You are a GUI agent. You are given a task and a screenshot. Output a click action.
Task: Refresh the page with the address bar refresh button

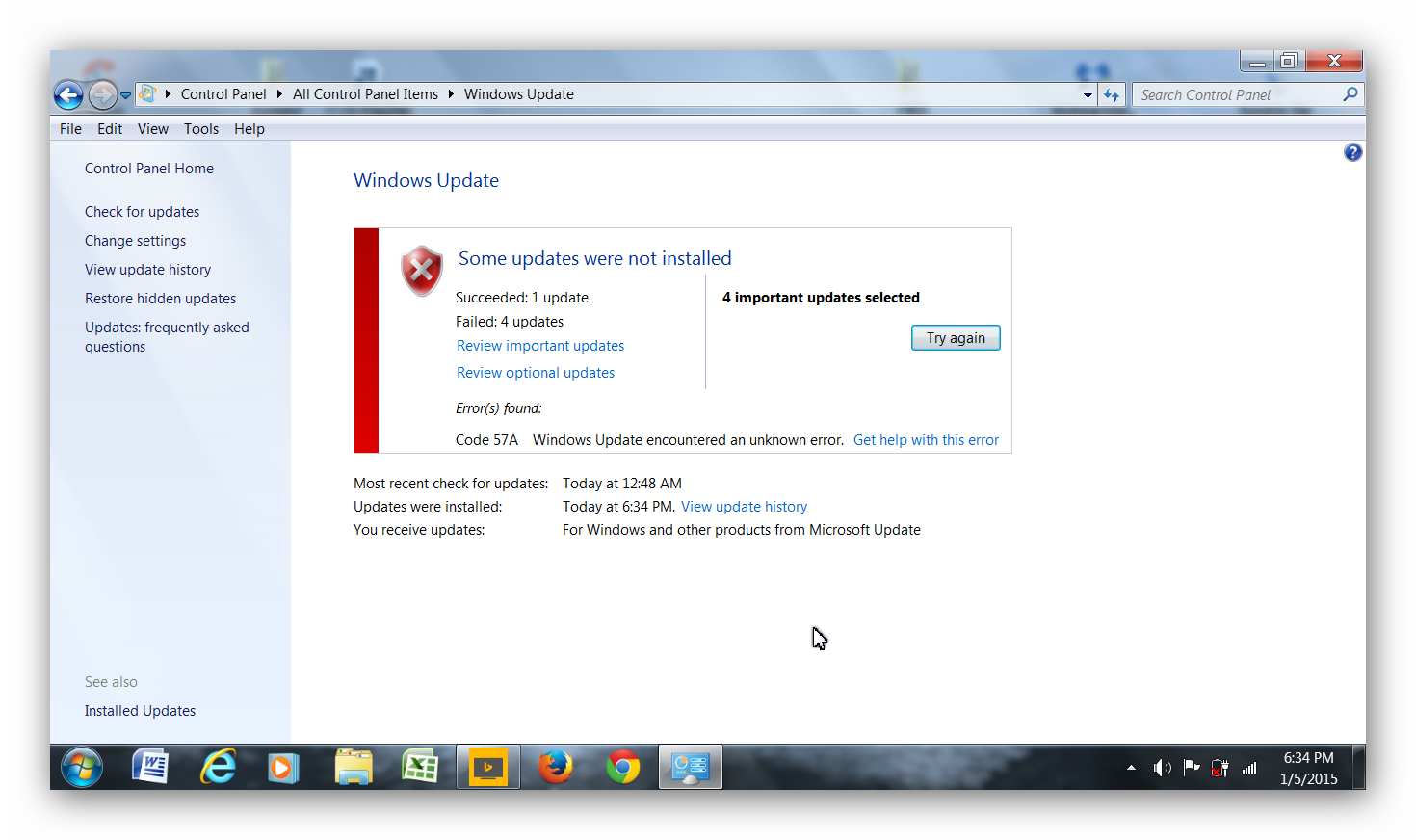click(x=1112, y=94)
